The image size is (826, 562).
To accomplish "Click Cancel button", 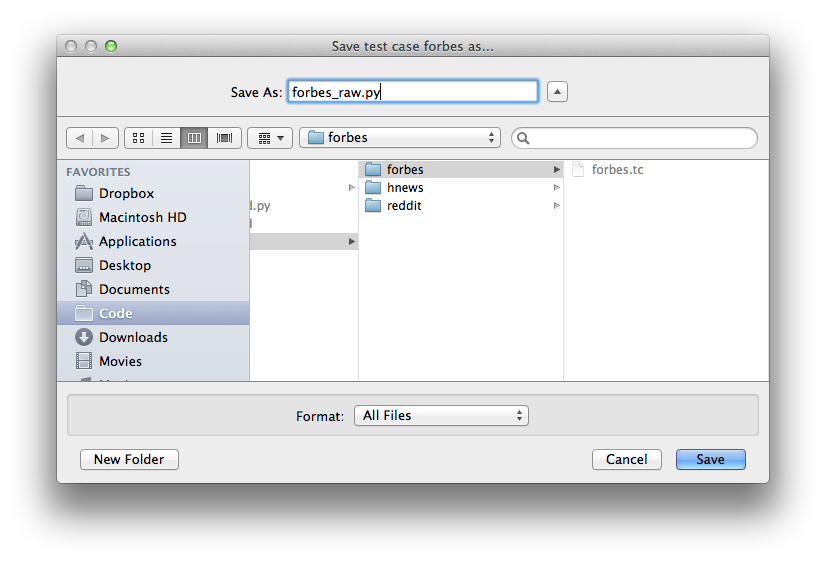I will click(627, 459).
